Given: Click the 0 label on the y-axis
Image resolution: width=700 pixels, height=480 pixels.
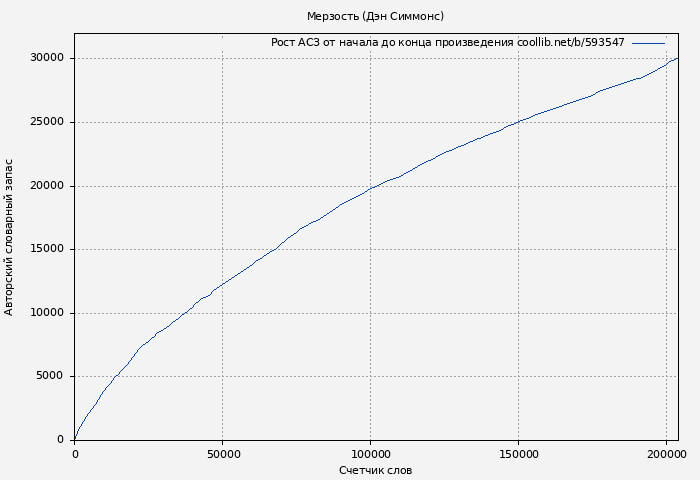Looking at the screenshot, I should 61,440.
